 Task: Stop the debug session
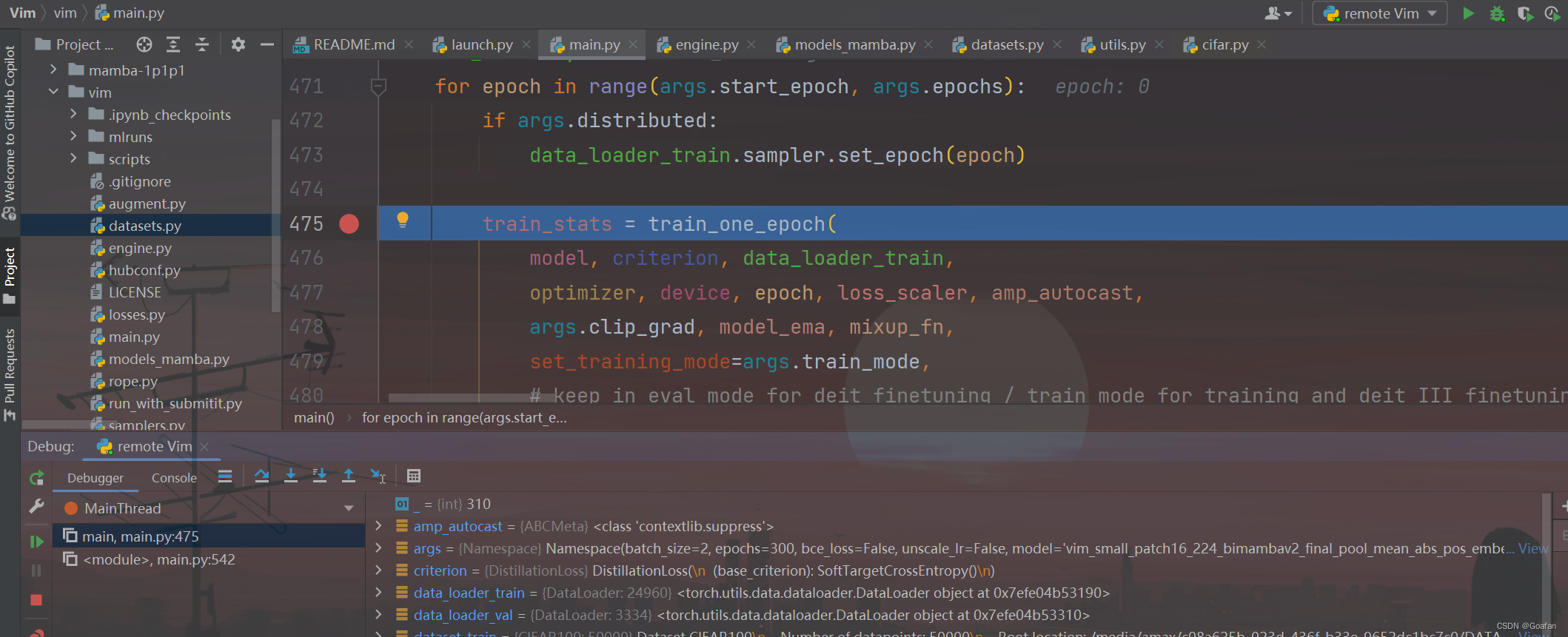(36, 600)
